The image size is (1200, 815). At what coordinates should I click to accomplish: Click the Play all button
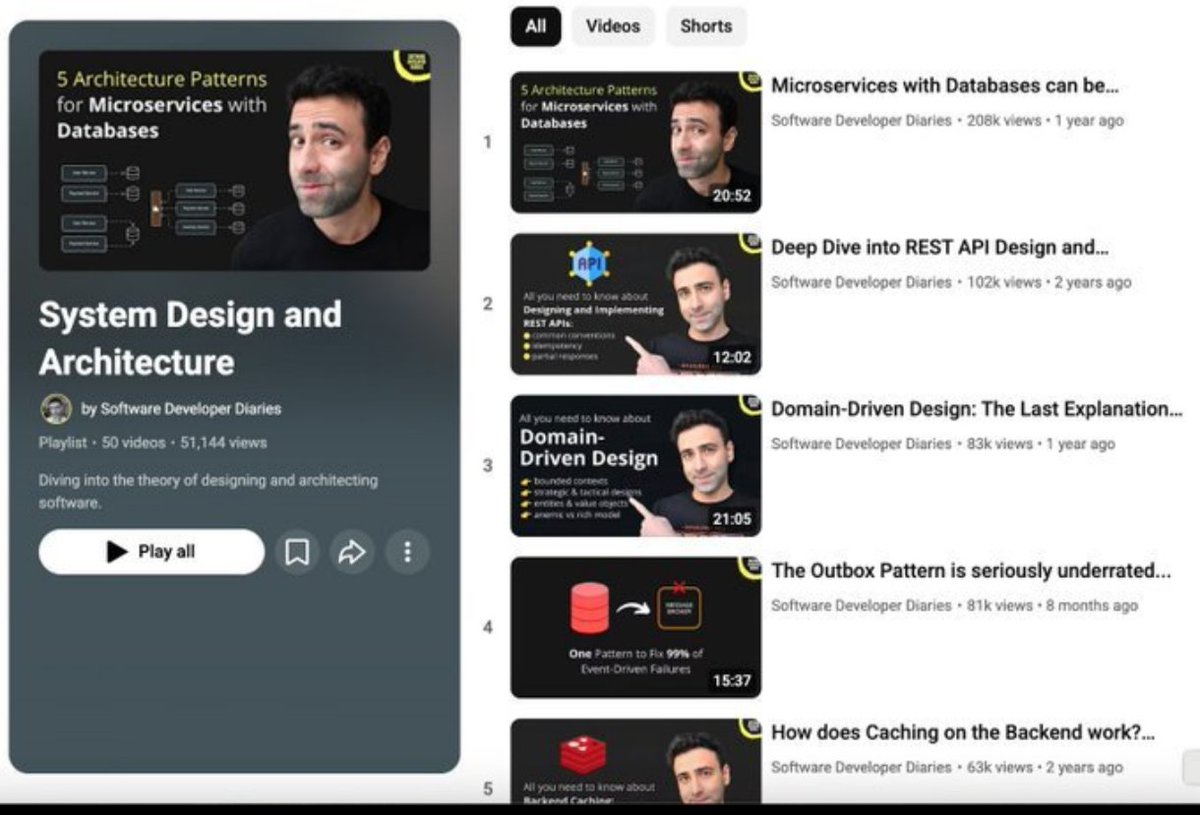pyautogui.click(x=151, y=552)
